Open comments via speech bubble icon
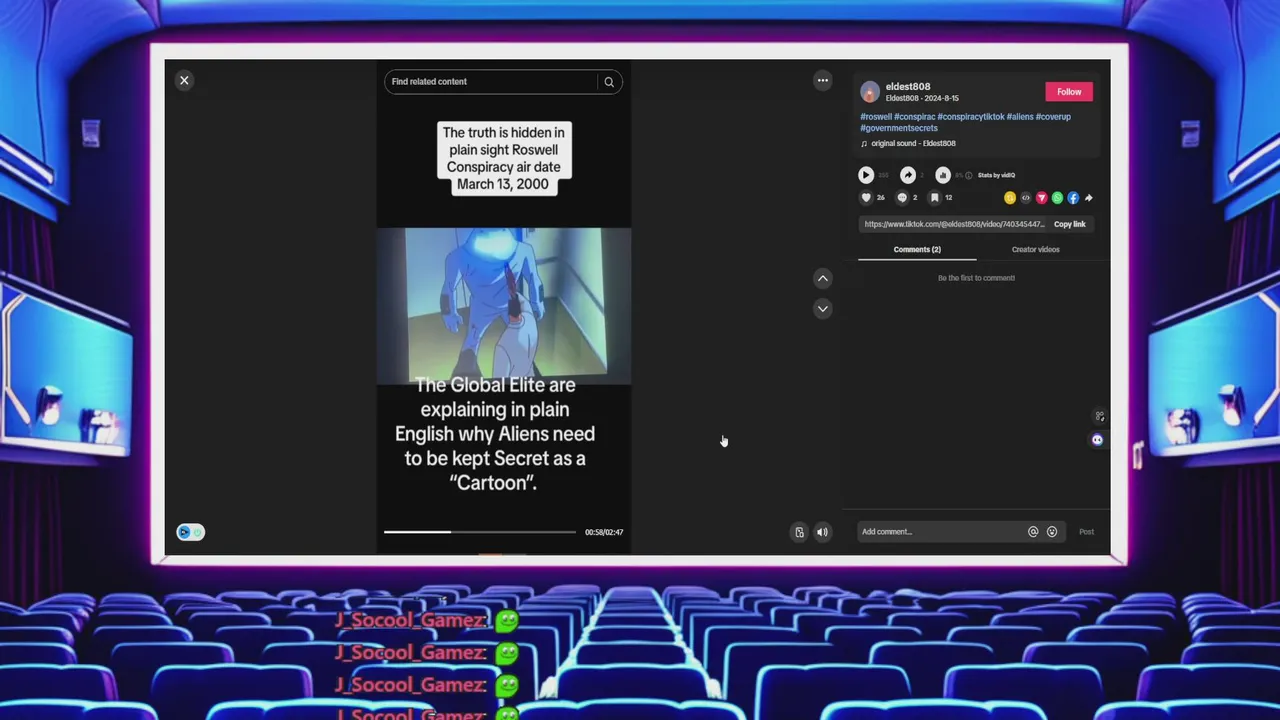This screenshot has height=720, width=1280. [x=902, y=198]
